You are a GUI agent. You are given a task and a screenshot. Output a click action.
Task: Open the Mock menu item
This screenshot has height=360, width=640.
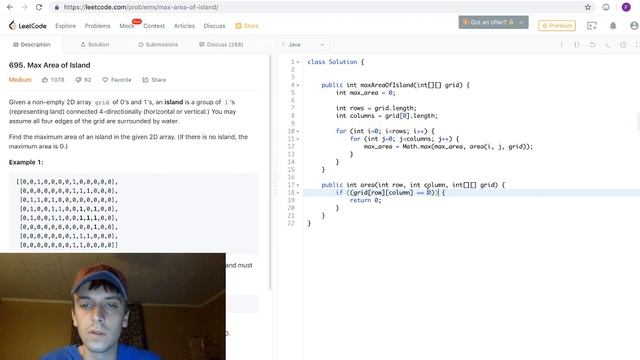coord(127,26)
